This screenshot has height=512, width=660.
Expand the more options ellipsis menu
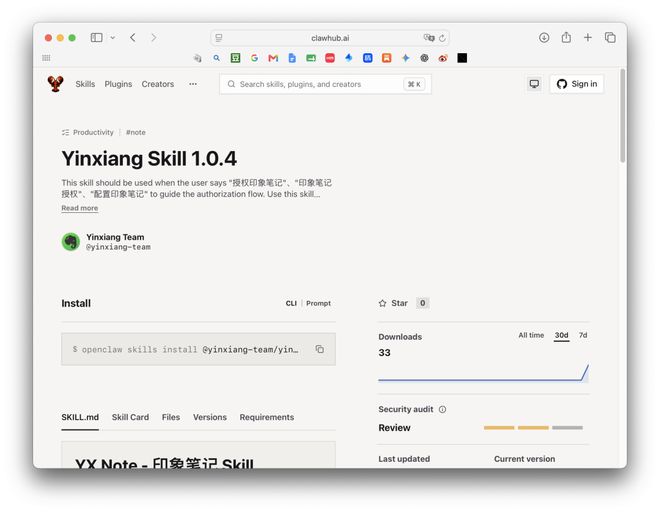pos(193,84)
